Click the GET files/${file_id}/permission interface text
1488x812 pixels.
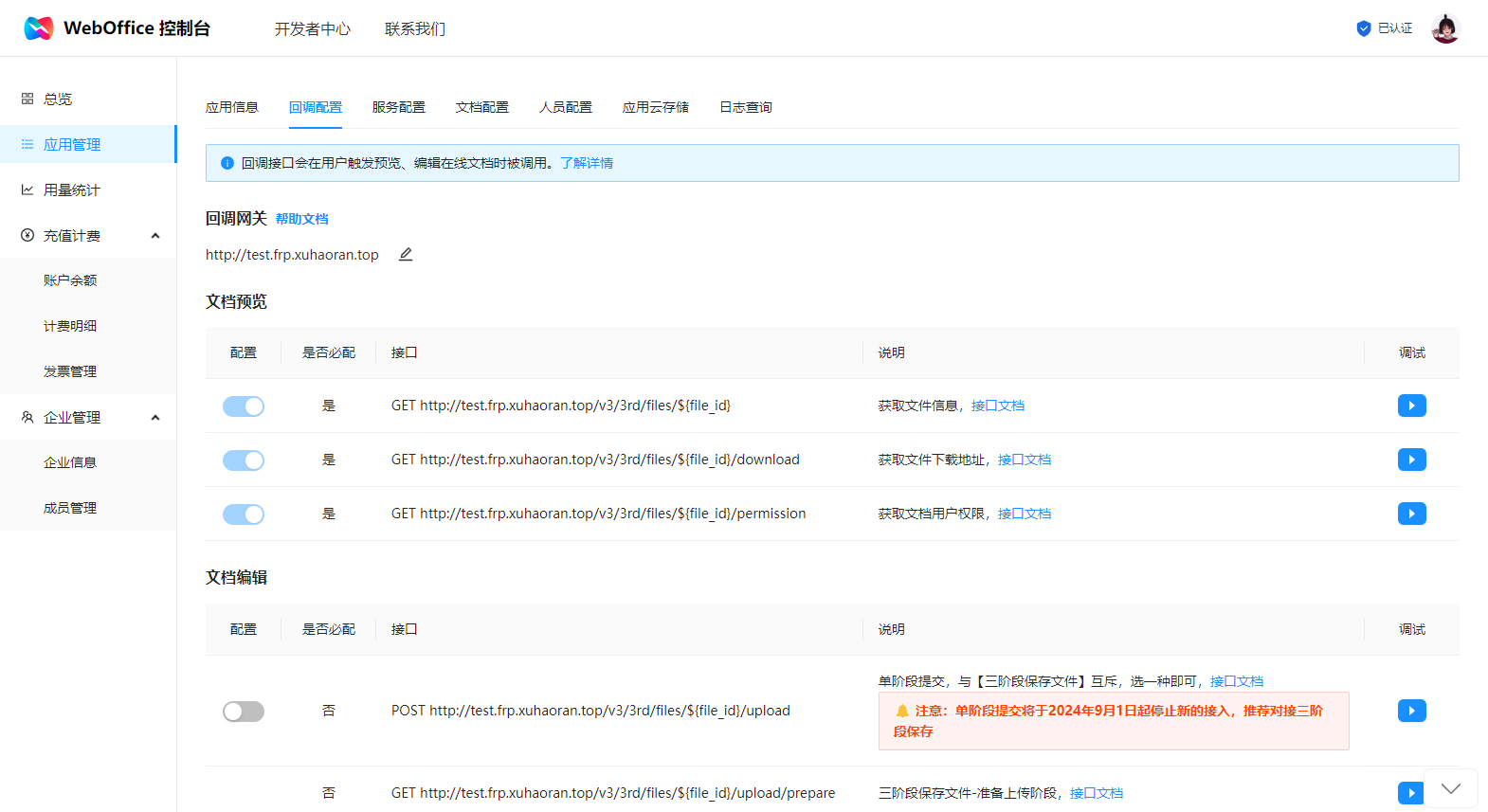tap(599, 514)
